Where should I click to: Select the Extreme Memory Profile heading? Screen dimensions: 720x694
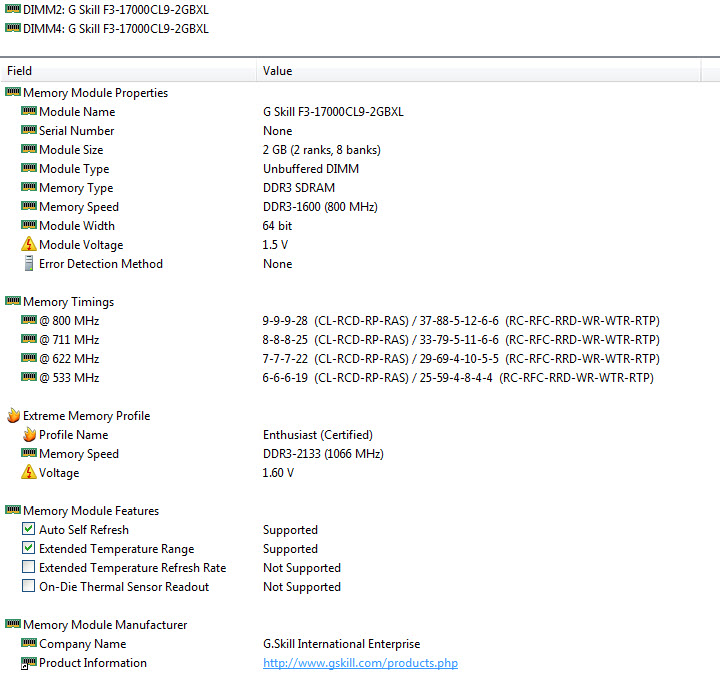(x=87, y=416)
